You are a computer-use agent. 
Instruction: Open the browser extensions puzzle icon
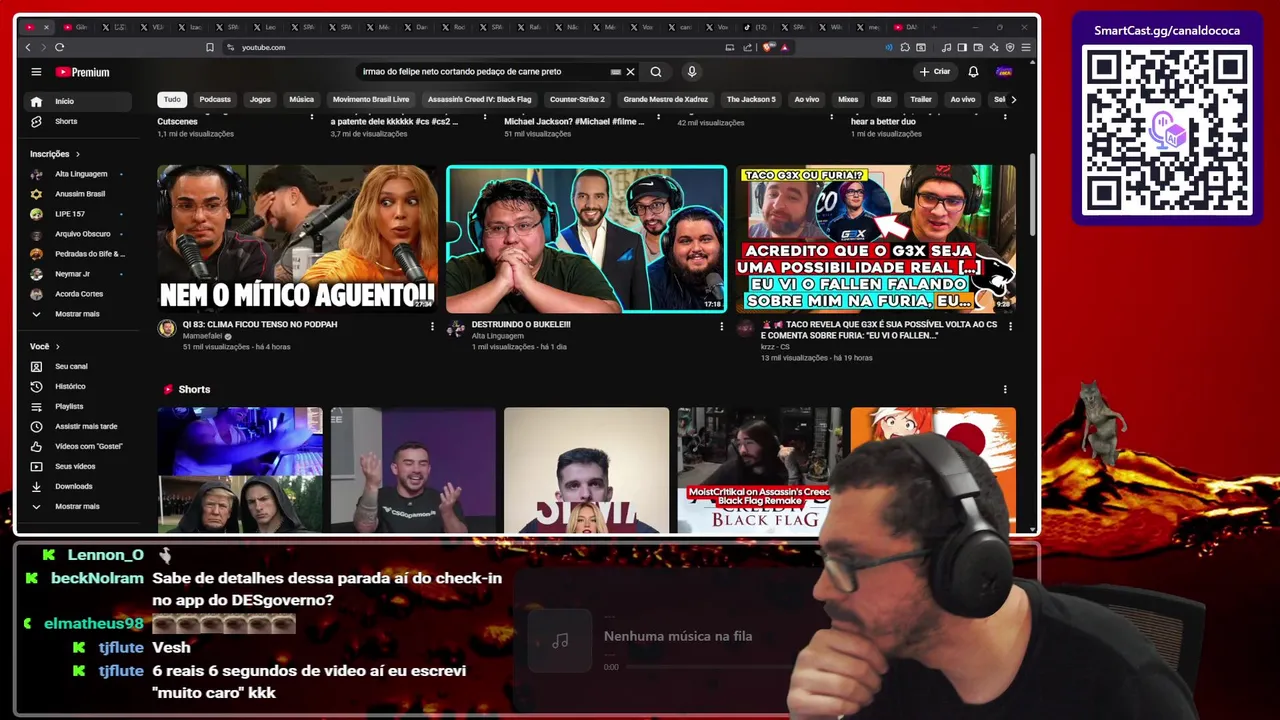pos(905,47)
